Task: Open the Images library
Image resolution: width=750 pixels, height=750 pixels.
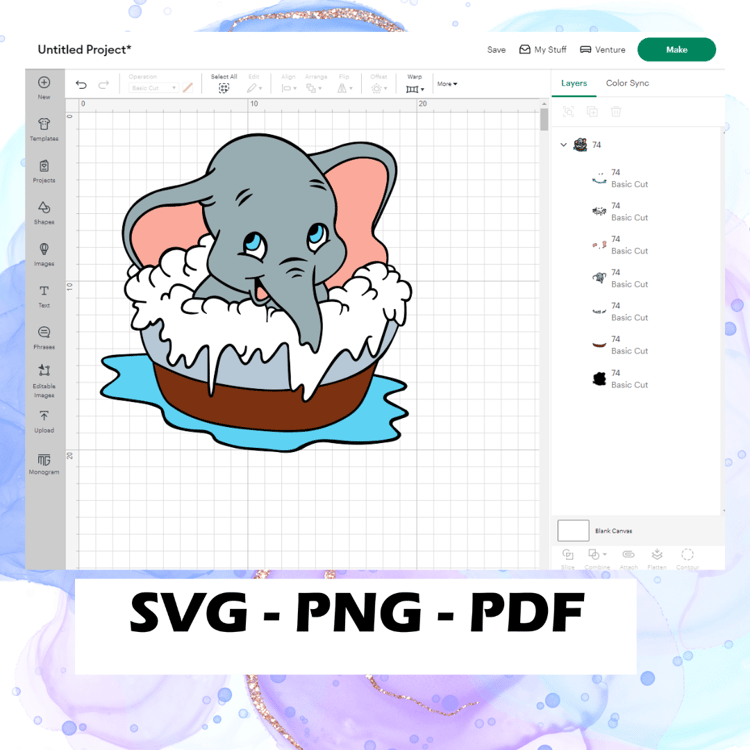Action: 44,254
